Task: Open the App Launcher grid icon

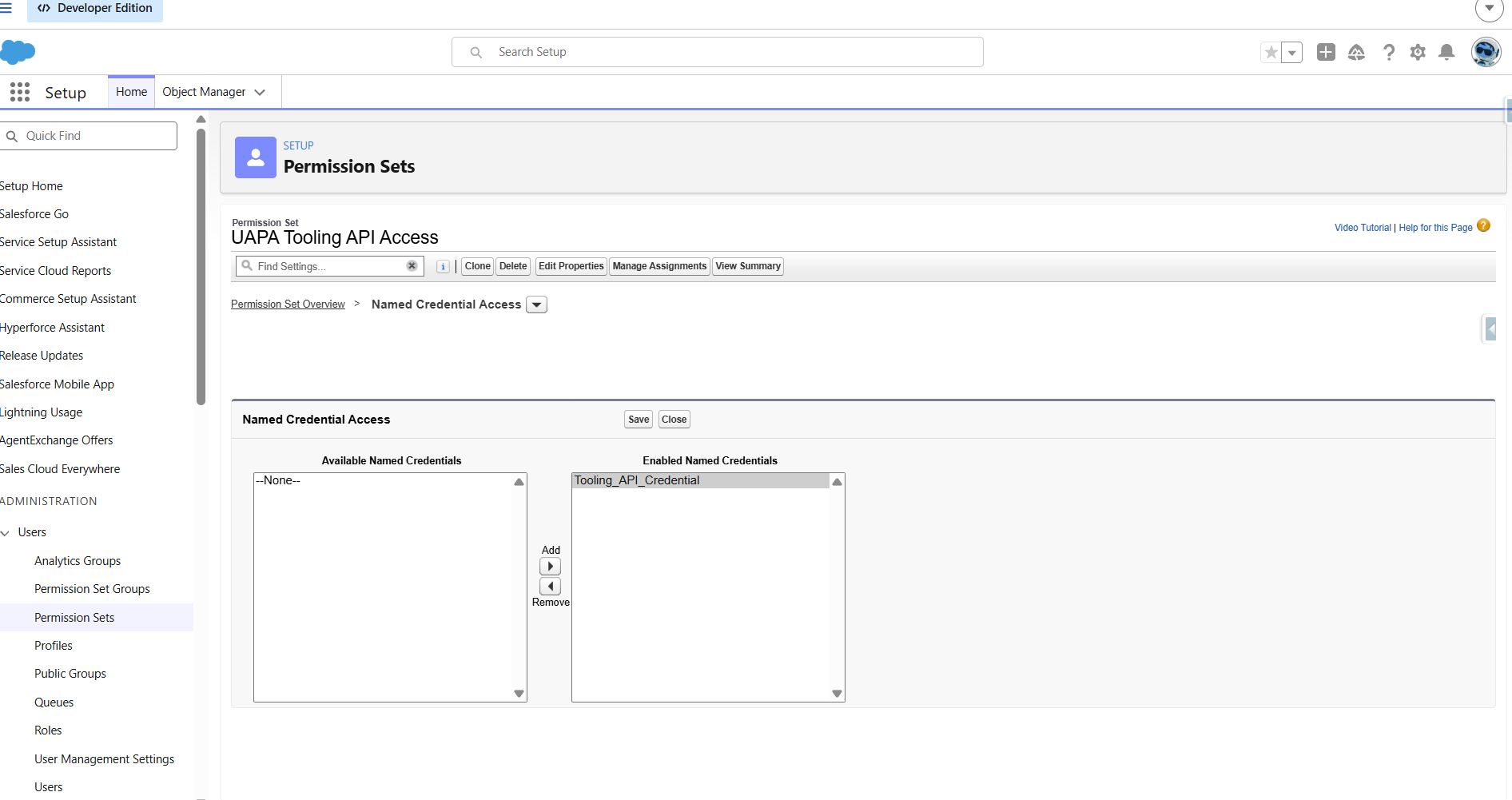Action: [20, 93]
